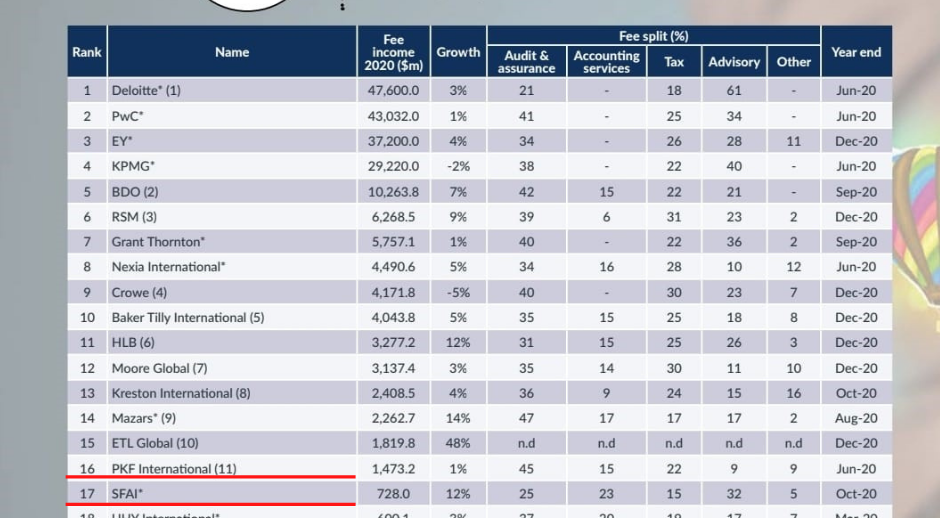Click the fee income value 2,408.5
This screenshot has height=518, width=940.
(x=393, y=393)
